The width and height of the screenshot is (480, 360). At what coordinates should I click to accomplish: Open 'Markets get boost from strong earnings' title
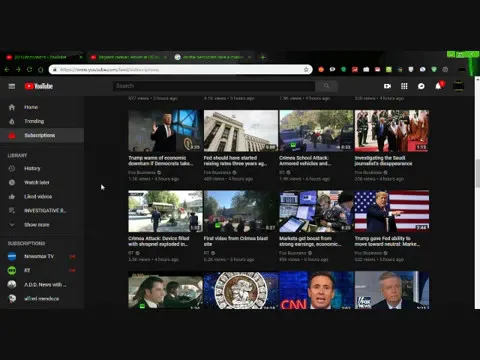point(310,241)
